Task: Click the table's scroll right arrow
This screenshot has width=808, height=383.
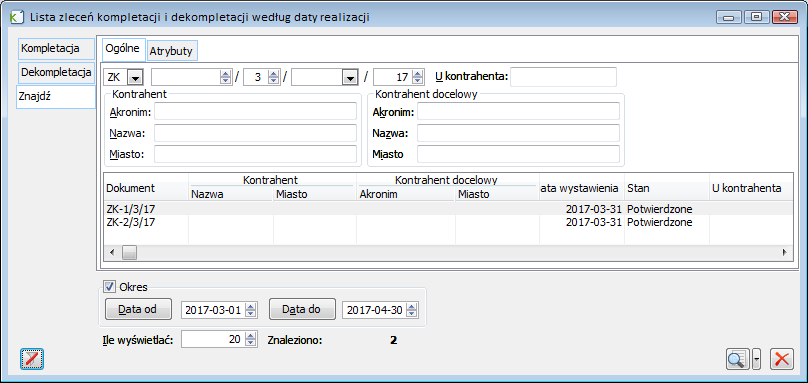Action: (x=784, y=253)
